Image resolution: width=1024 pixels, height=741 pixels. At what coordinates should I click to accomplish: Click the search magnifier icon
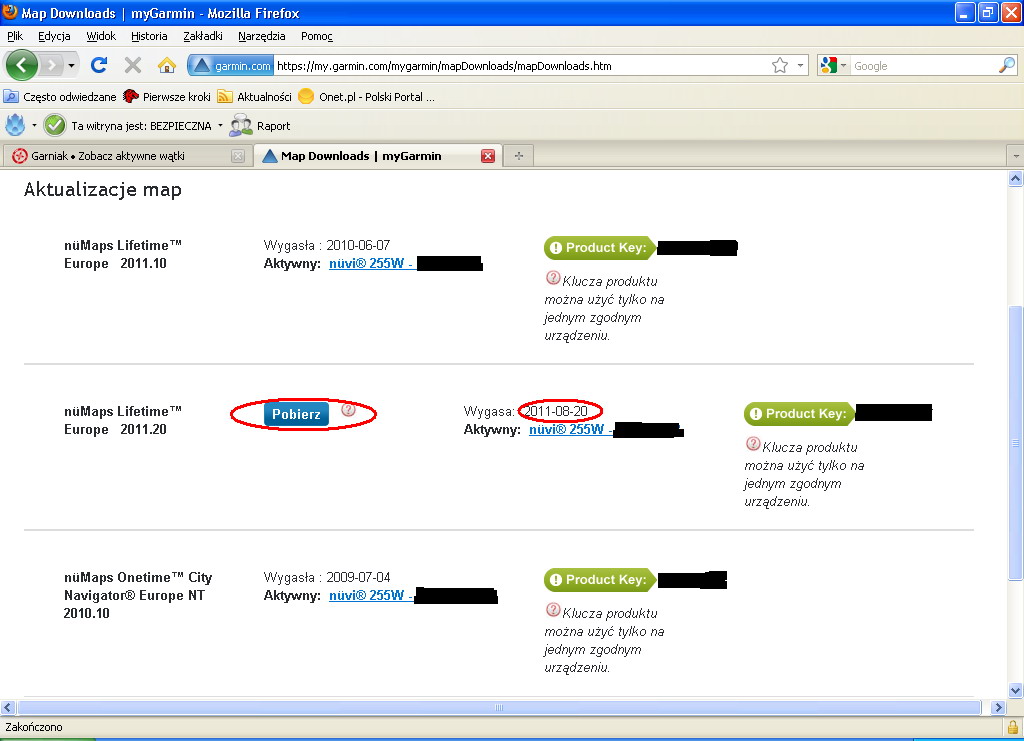(x=1006, y=65)
